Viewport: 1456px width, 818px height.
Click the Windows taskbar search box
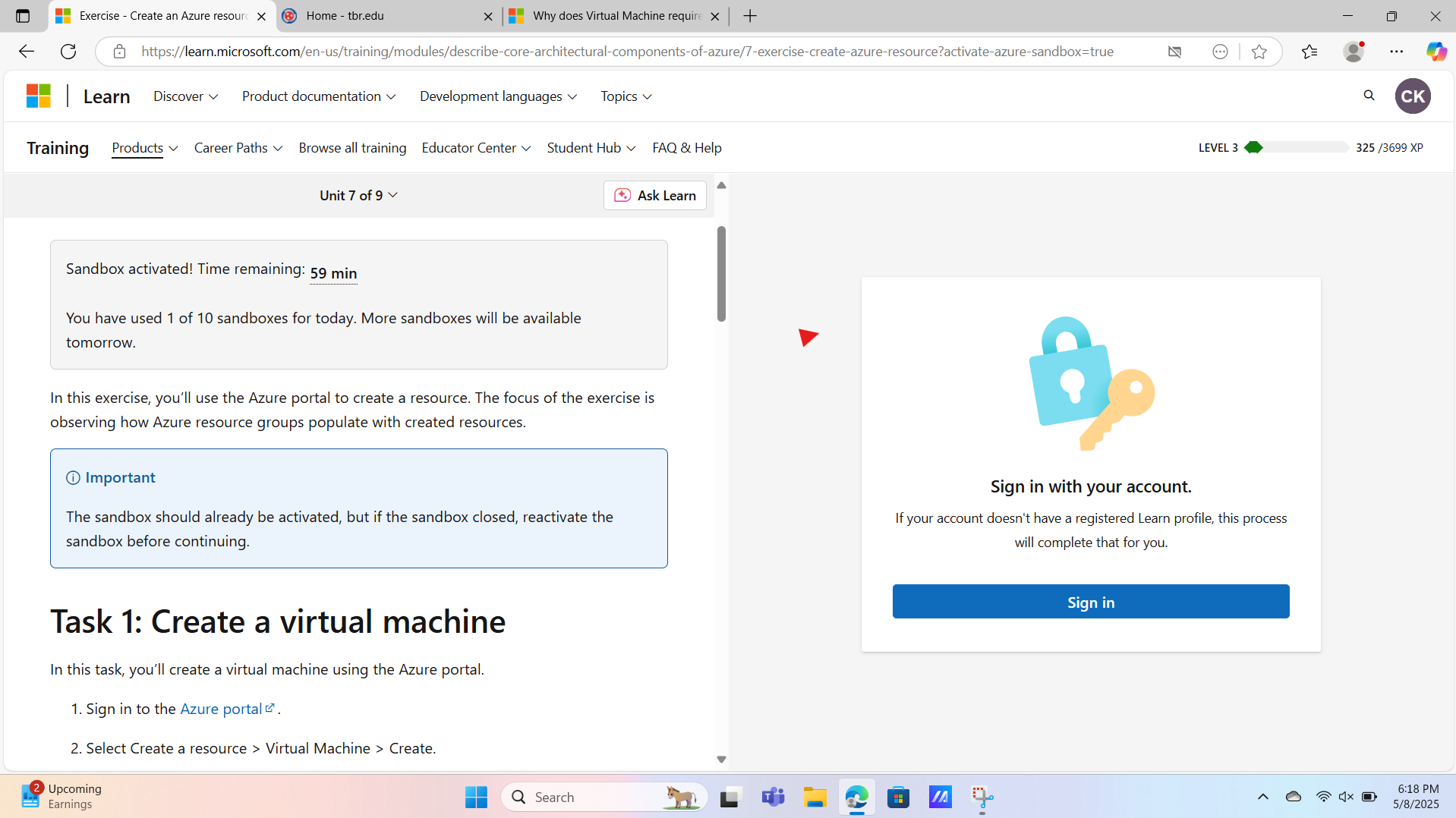[x=604, y=798]
